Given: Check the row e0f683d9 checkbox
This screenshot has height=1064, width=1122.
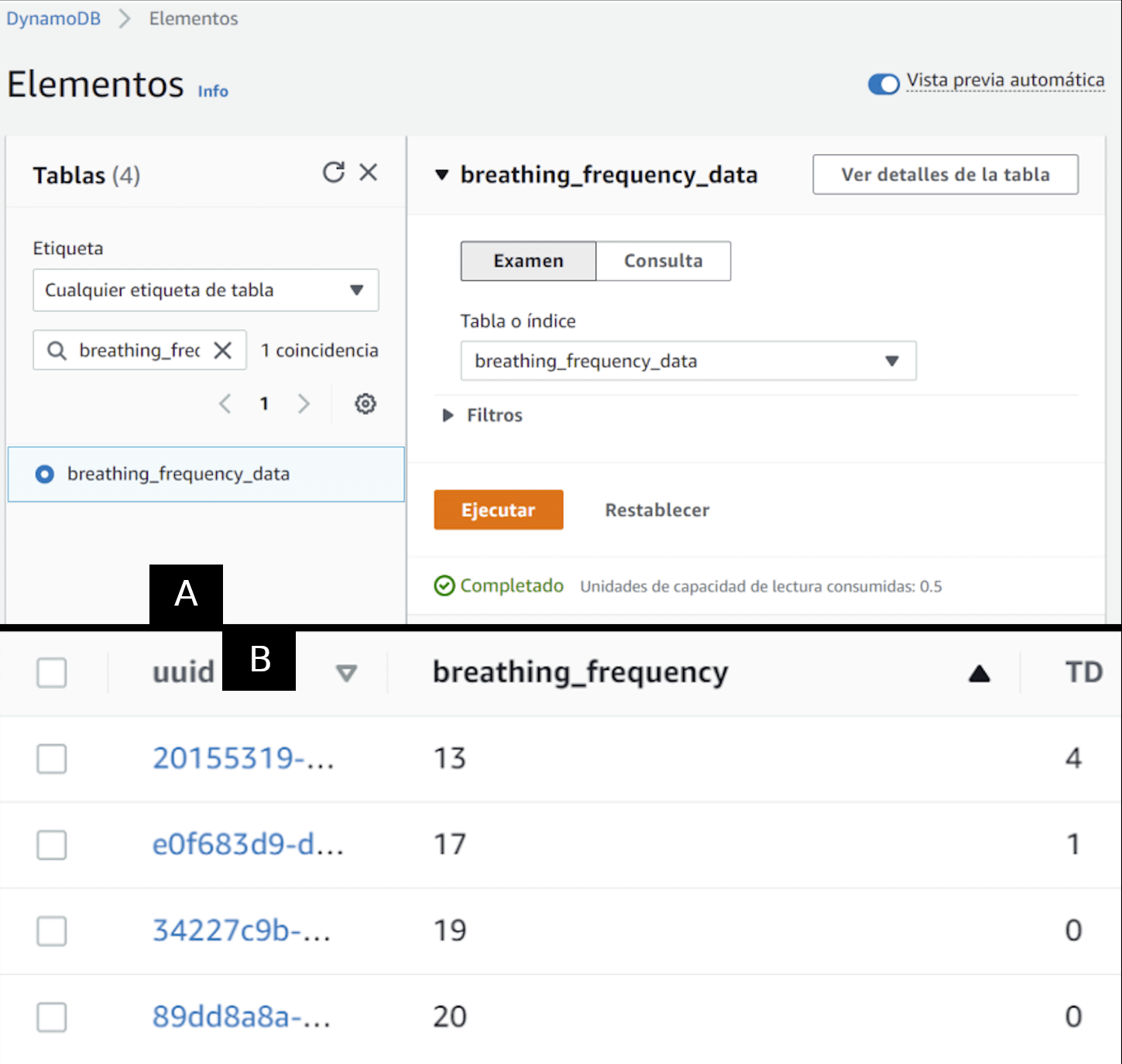Looking at the screenshot, I should (x=52, y=845).
